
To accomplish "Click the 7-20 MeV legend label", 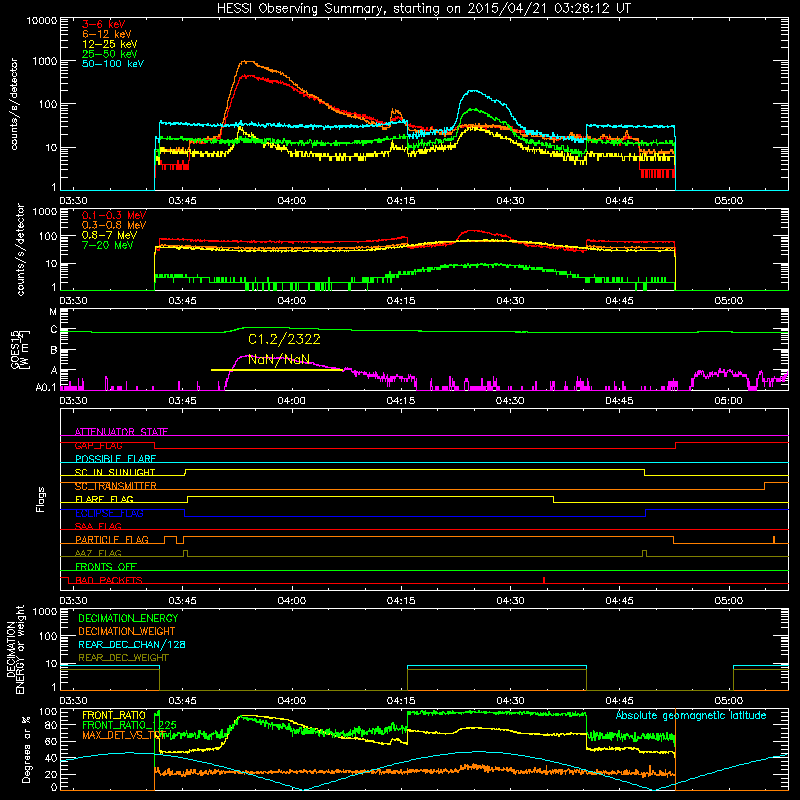I will tap(108, 245).
